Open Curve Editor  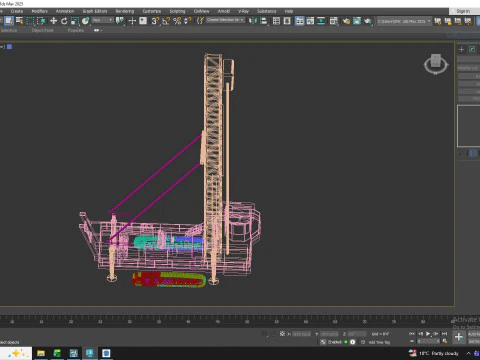(310, 21)
